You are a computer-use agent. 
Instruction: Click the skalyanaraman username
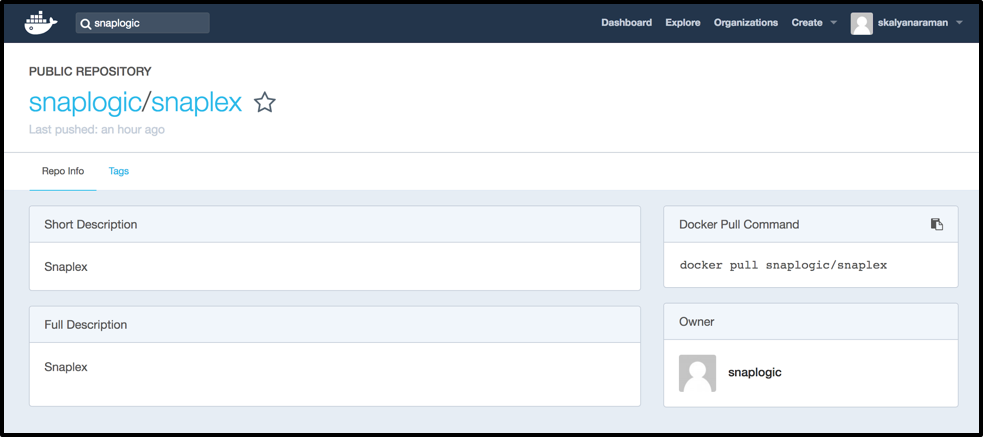[x=913, y=23]
